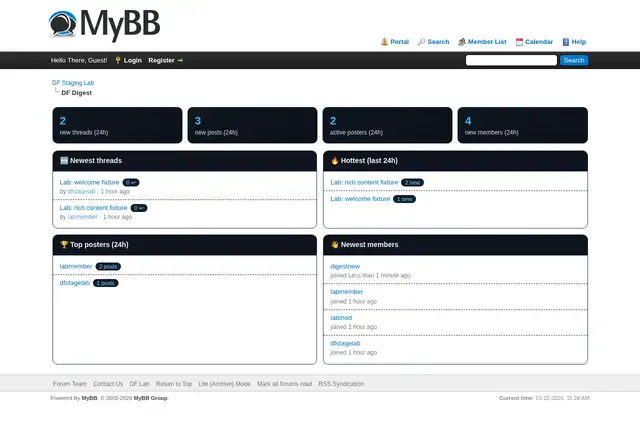Click the DF Digest breadcrumb text

76,93
